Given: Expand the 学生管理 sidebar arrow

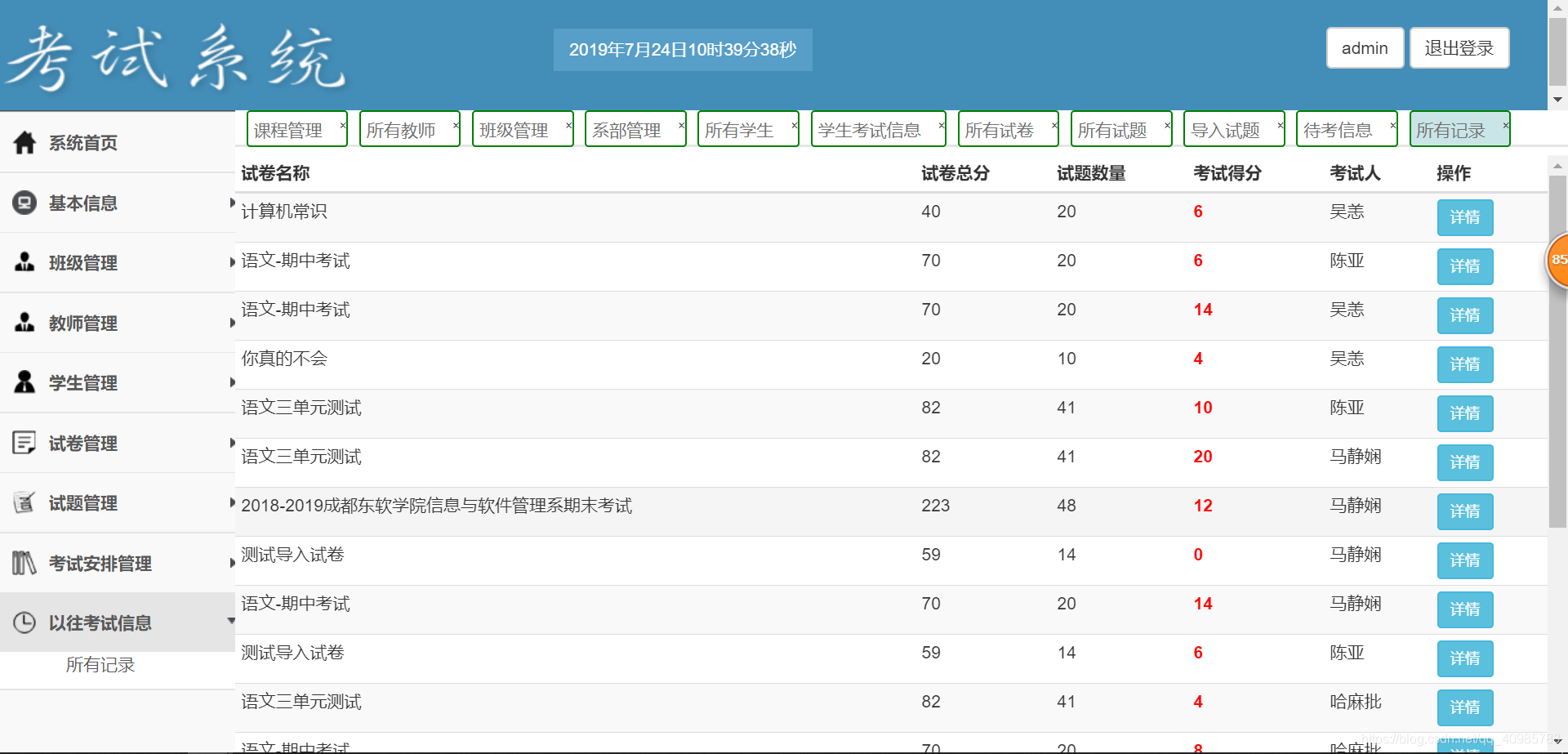Looking at the screenshot, I should coord(232,382).
